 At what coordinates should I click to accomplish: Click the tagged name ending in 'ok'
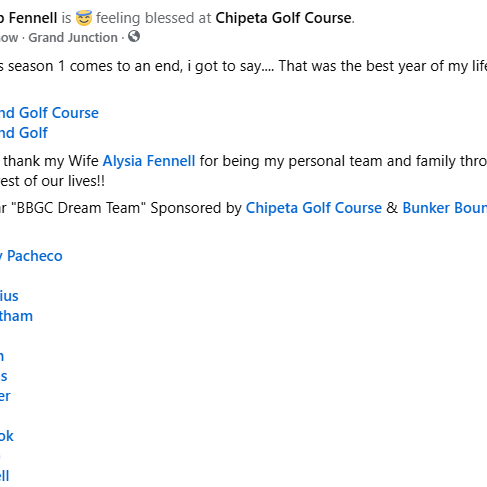[7, 436]
